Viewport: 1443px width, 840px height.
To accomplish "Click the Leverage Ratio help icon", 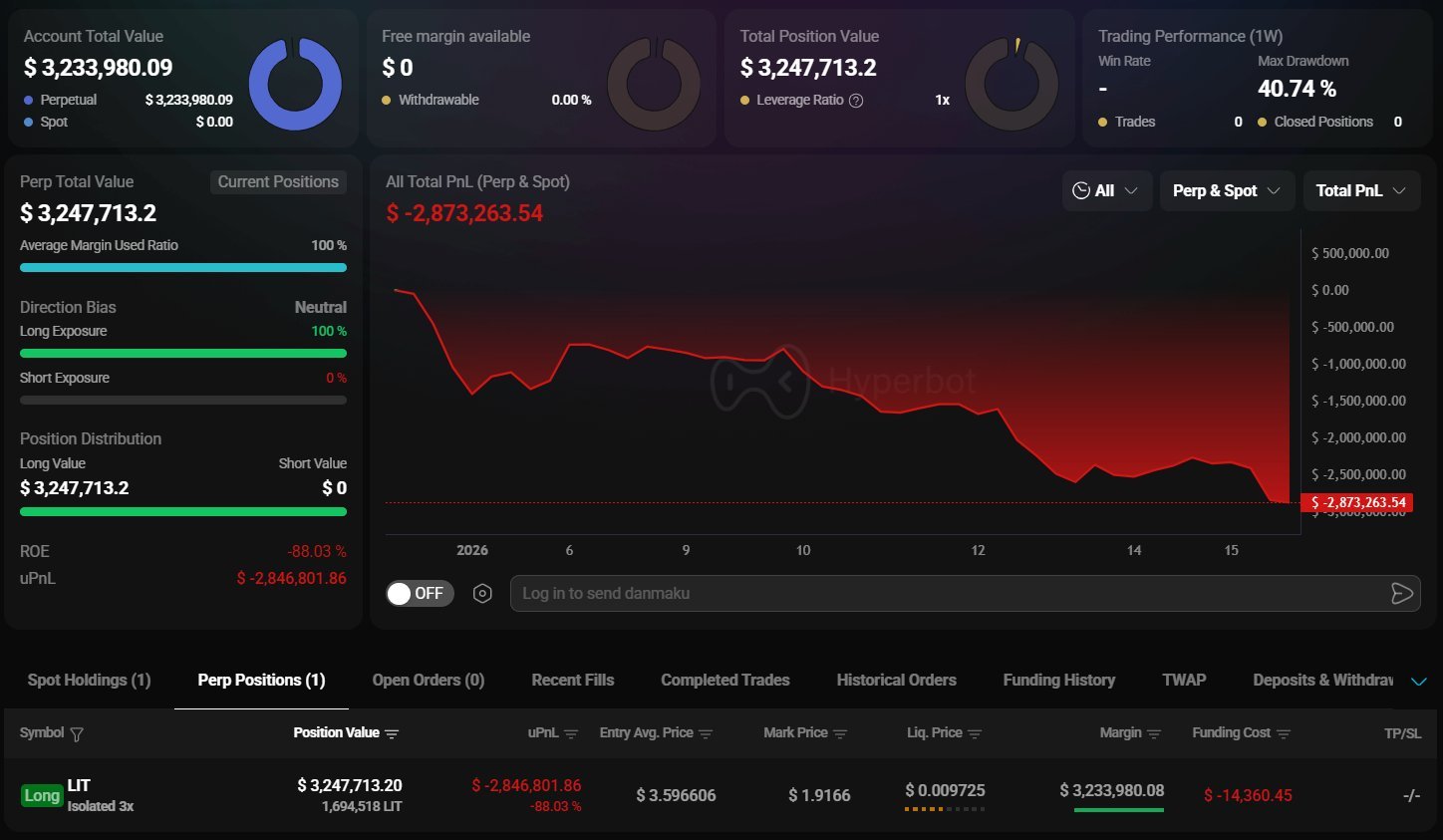I will [x=855, y=101].
